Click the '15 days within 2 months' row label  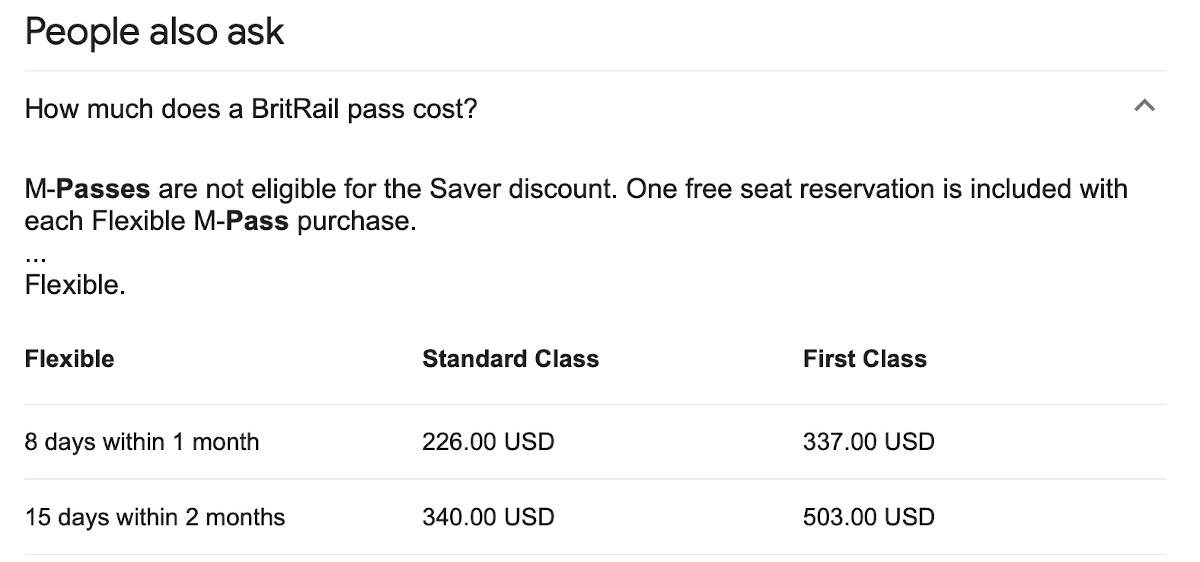click(x=155, y=517)
